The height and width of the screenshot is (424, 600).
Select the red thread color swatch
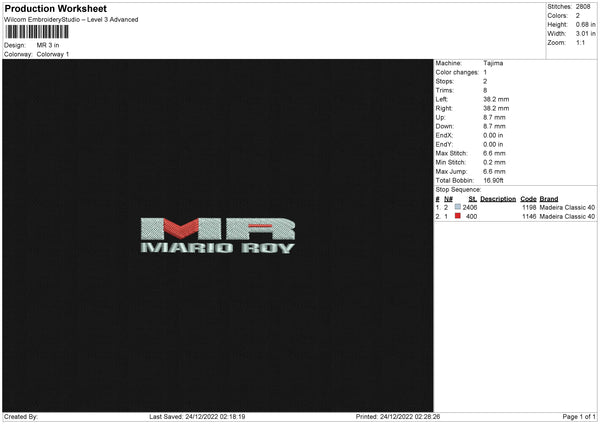[458, 216]
